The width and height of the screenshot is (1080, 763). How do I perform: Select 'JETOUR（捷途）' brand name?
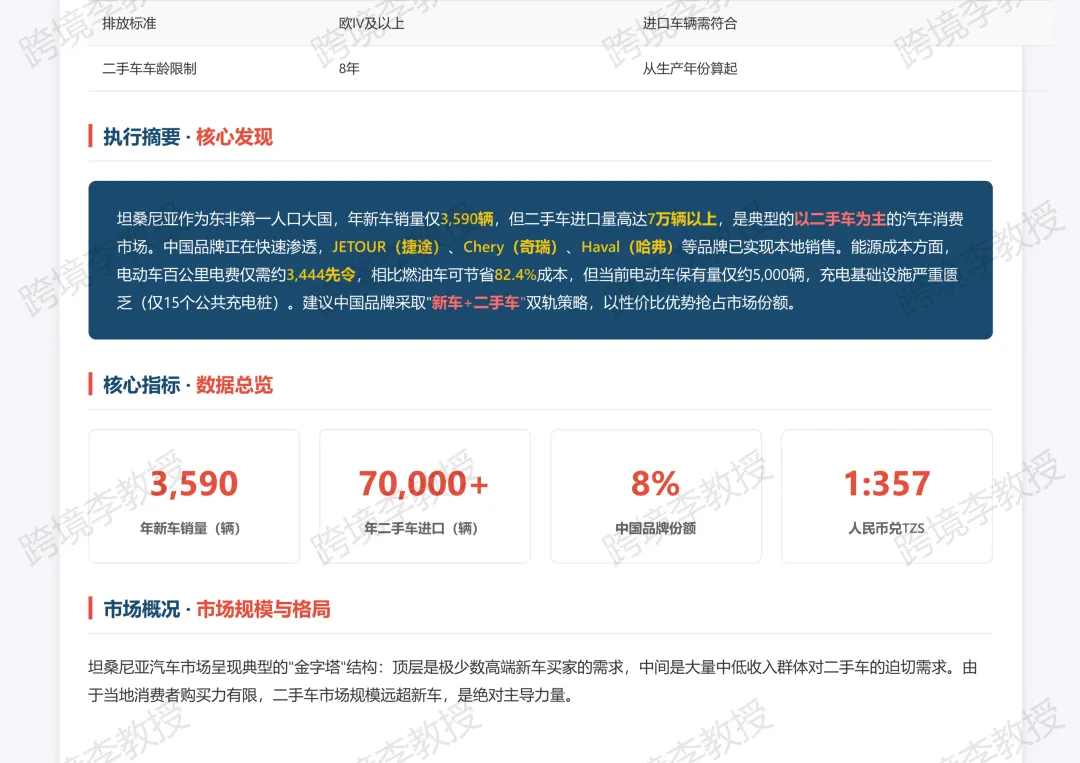pyautogui.click(x=386, y=247)
